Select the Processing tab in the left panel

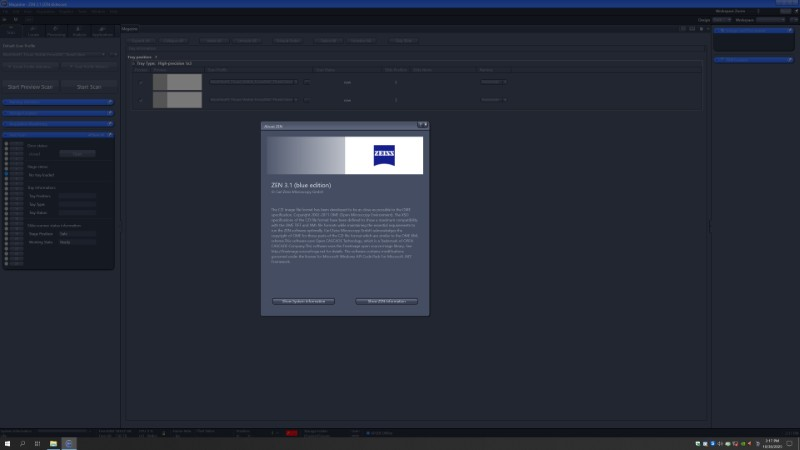click(56, 31)
